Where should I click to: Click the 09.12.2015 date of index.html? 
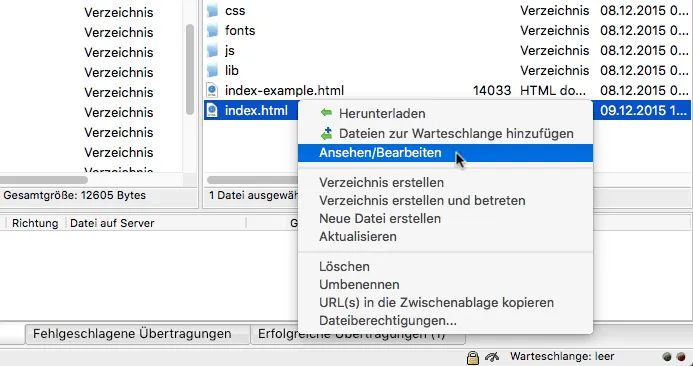pos(644,111)
